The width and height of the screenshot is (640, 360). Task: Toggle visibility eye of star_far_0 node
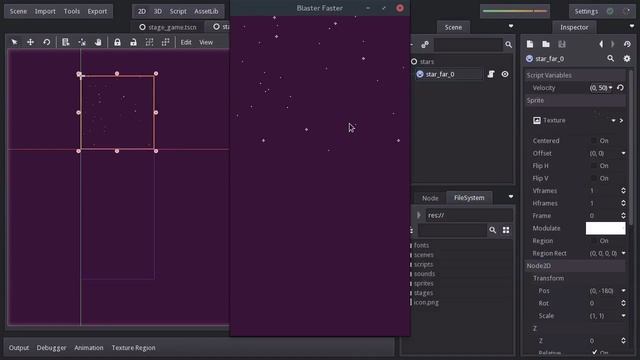(505, 74)
